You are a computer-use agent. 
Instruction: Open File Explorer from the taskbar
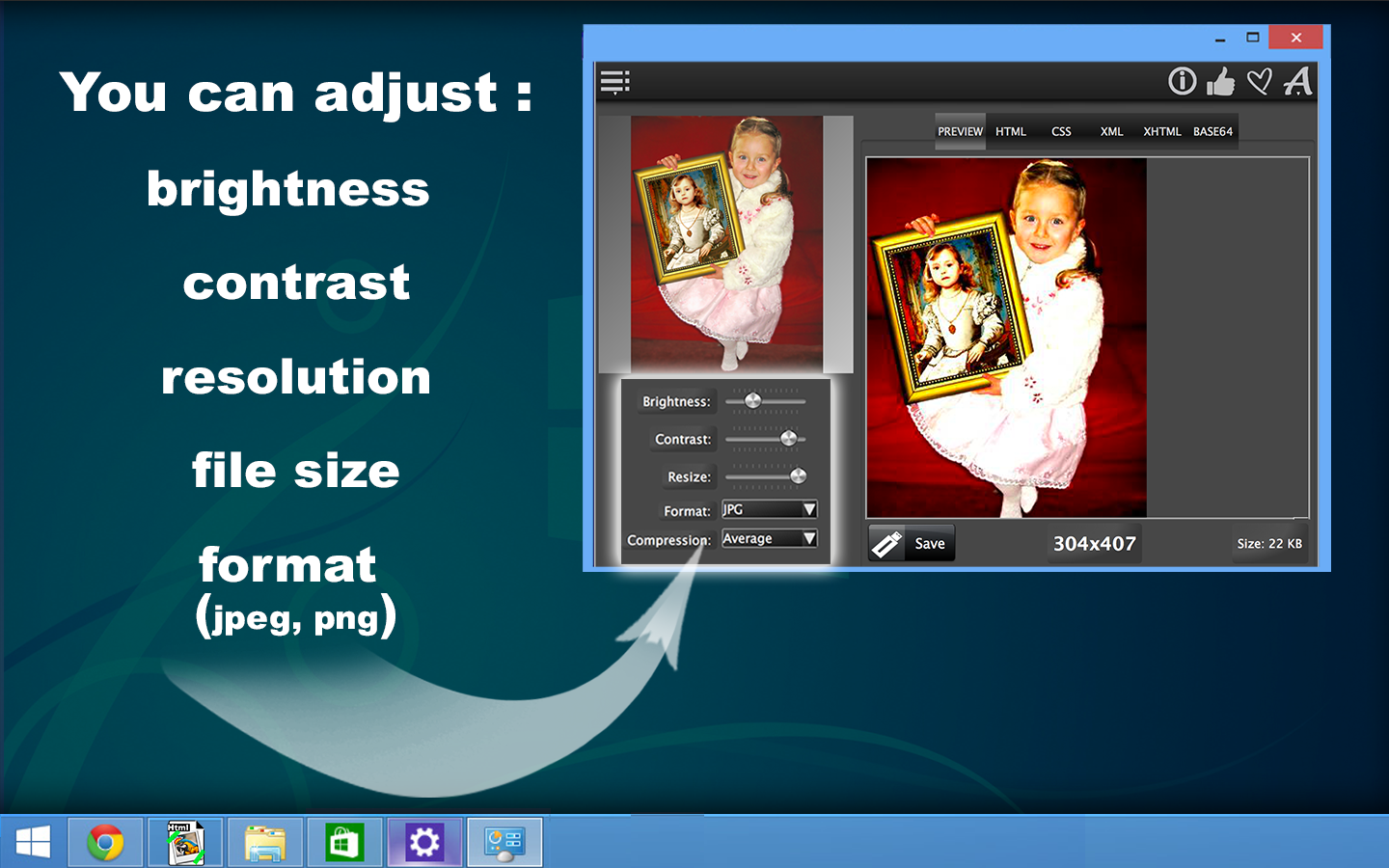point(265,843)
